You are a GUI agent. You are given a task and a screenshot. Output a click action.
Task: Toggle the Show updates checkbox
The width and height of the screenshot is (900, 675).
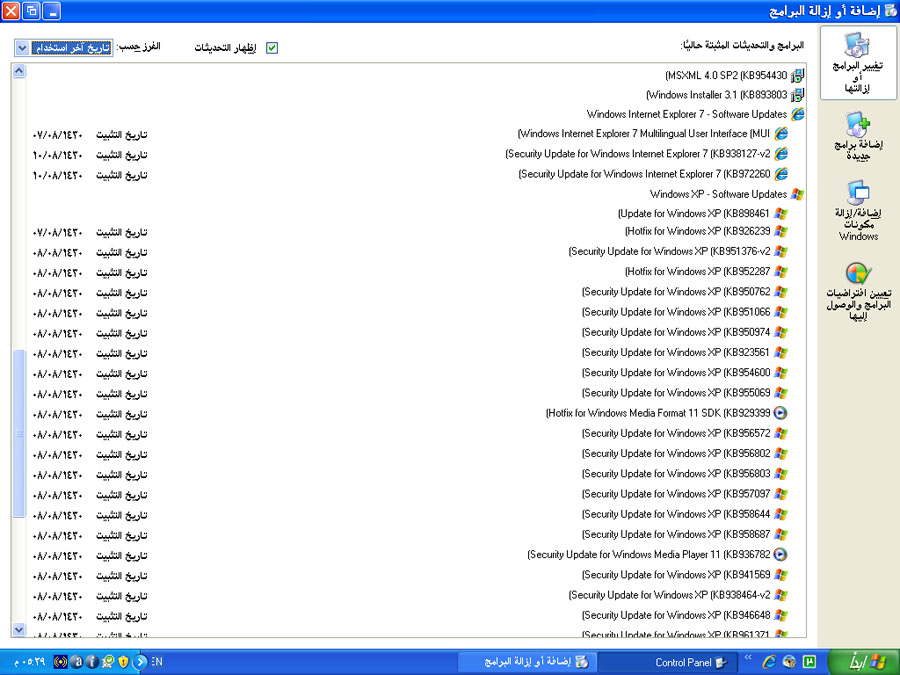point(272,48)
